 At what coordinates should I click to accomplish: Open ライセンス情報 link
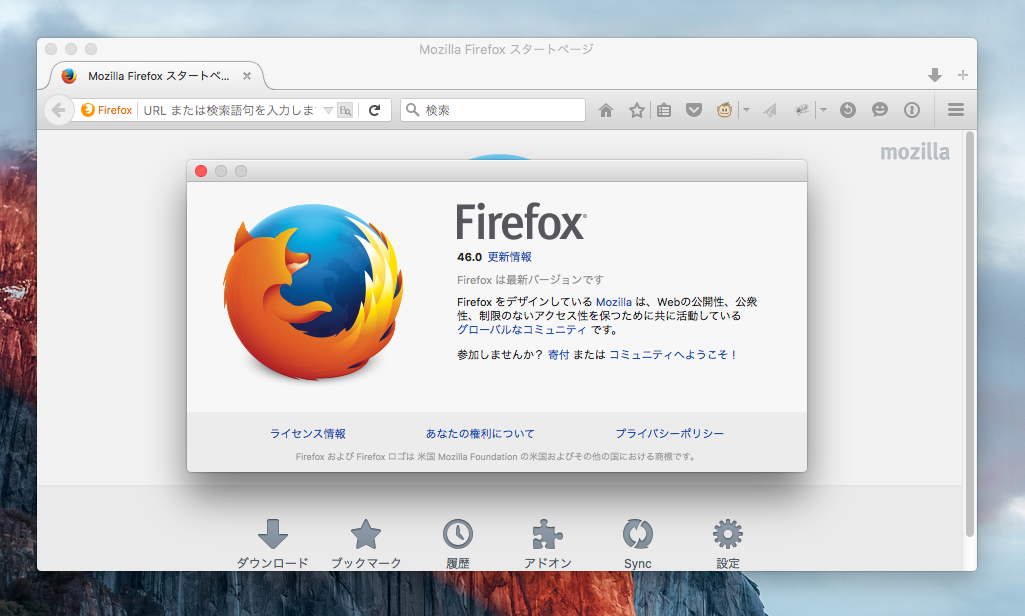click(x=308, y=434)
